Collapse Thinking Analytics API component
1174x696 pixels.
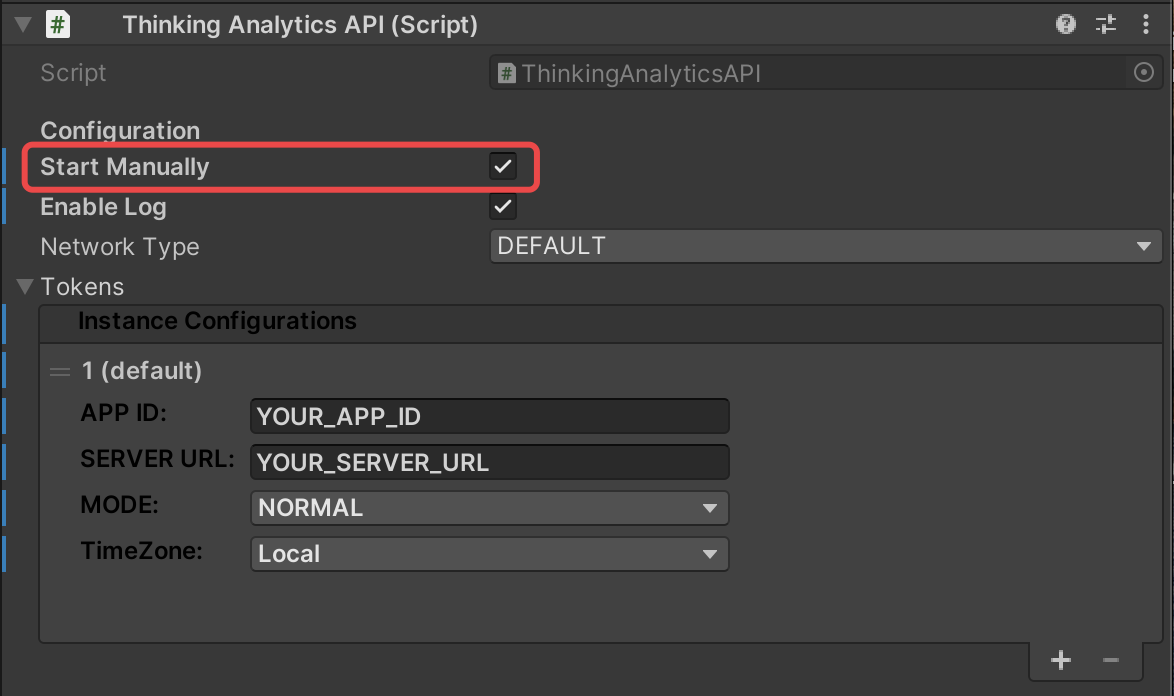click(x=23, y=25)
